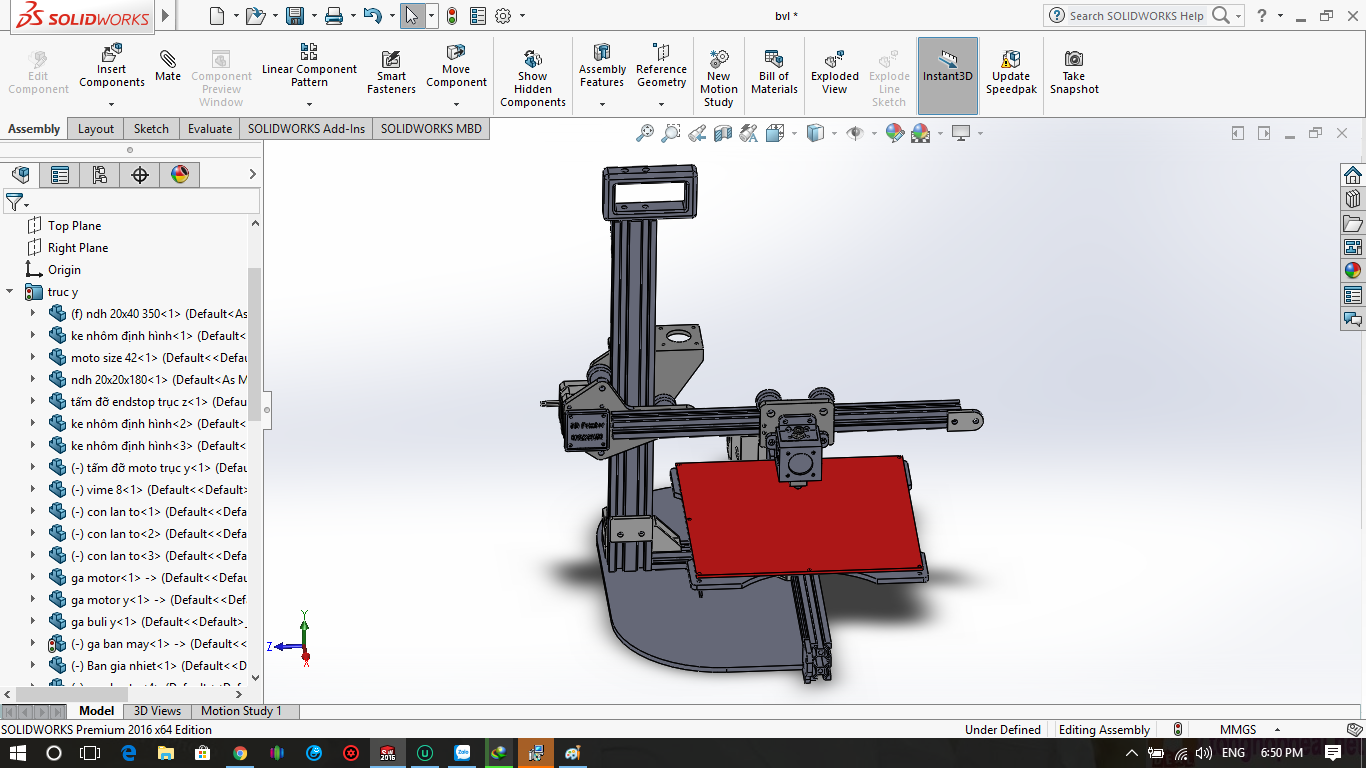Open the 3D Views bottom tab
Image resolution: width=1366 pixels, height=768 pixels.
coord(158,711)
